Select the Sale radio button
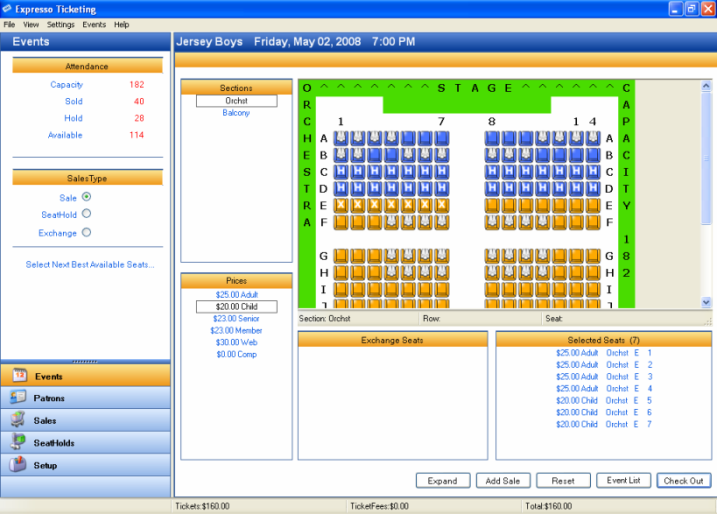Image resolution: width=717 pixels, height=514 pixels. [x=86, y=197]
